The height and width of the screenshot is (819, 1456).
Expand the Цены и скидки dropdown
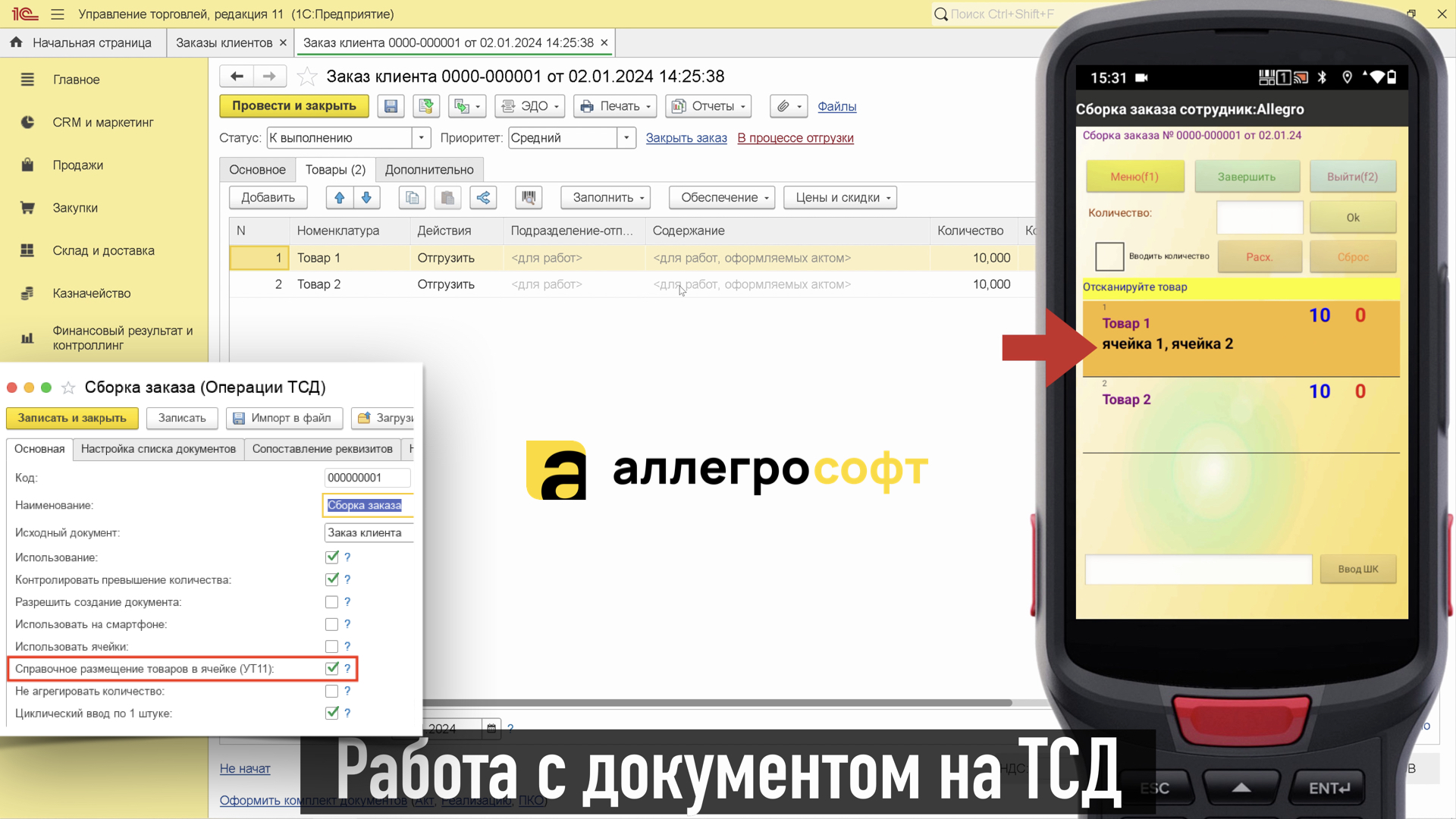click(x=840, y=198)
